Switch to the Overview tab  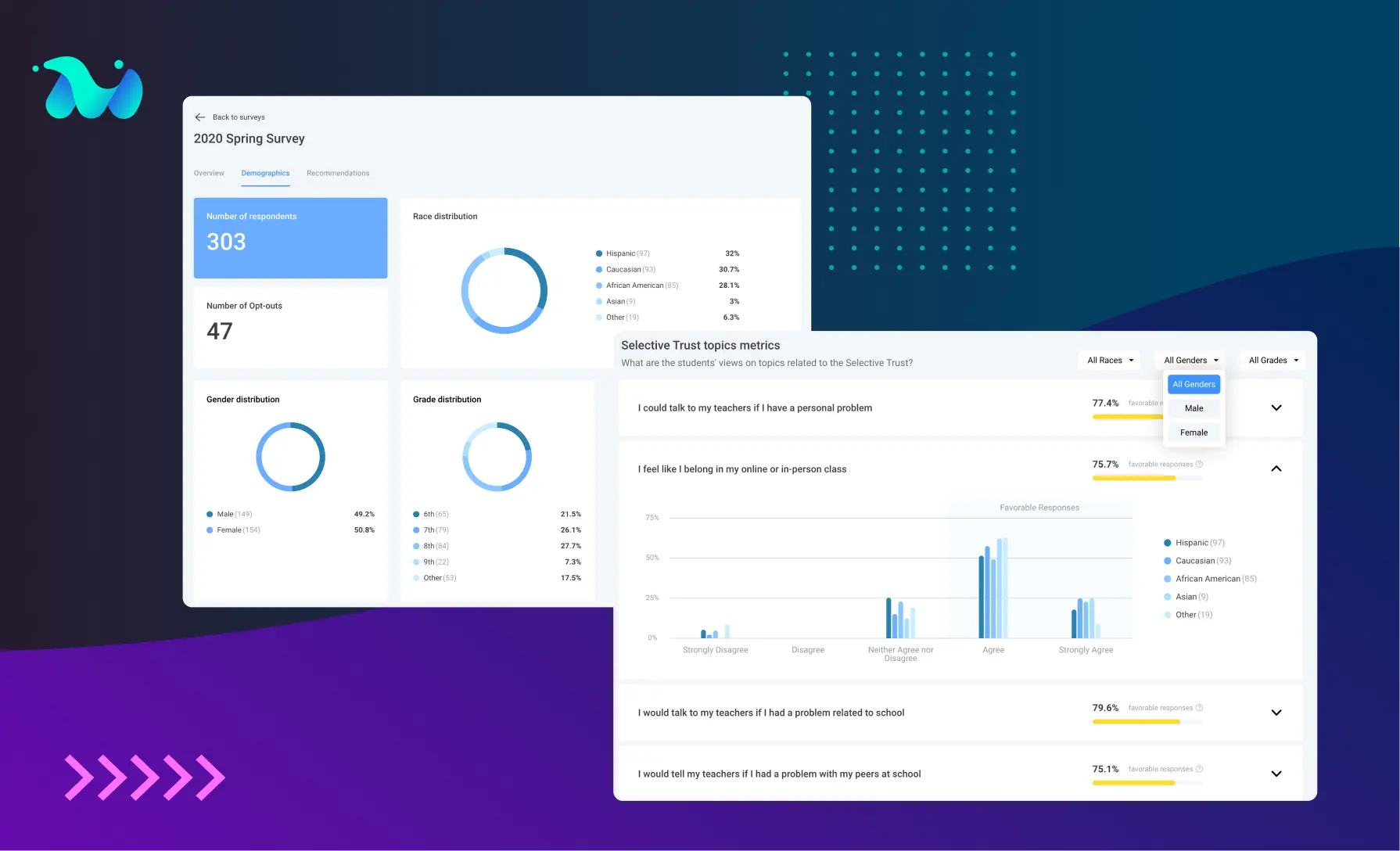(209, 173)
